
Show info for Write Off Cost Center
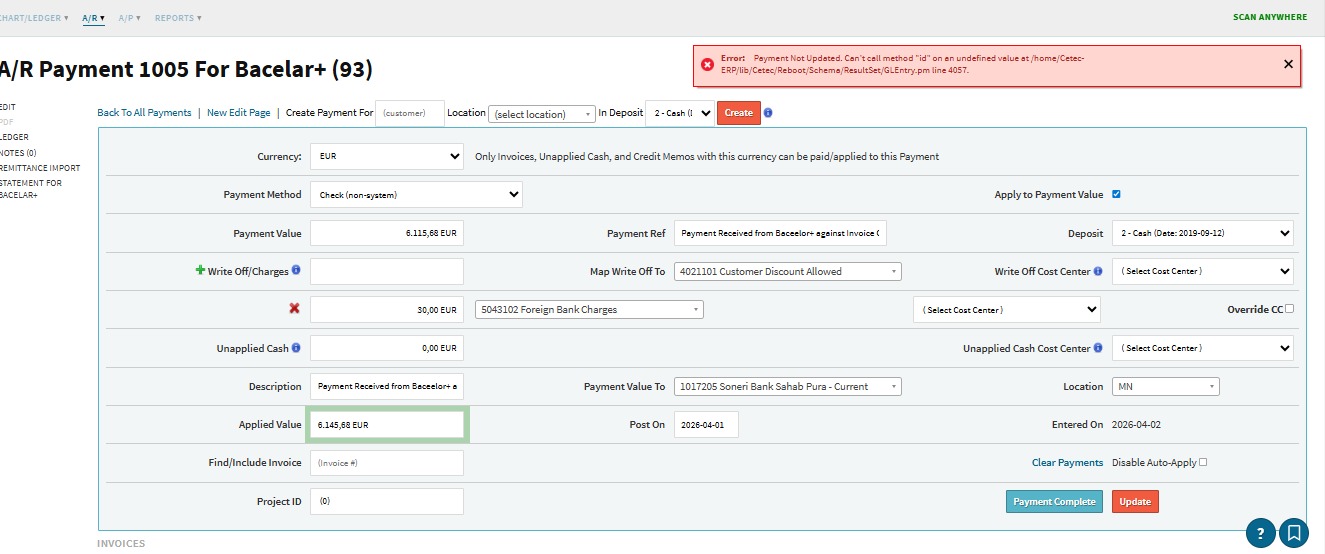pos(1098,271)
